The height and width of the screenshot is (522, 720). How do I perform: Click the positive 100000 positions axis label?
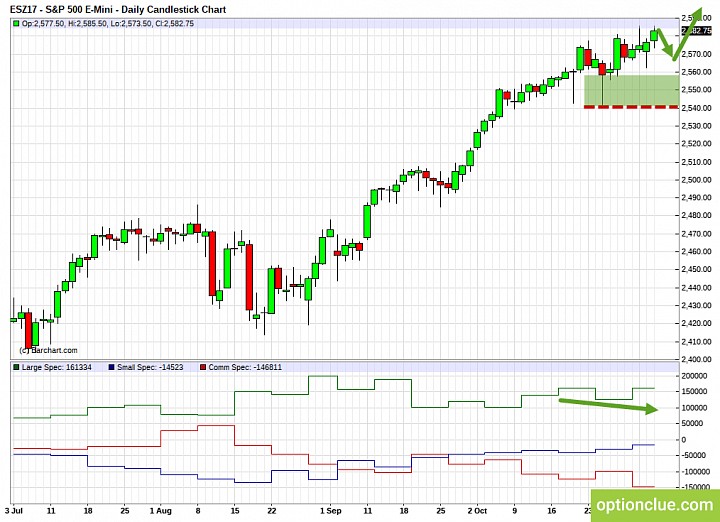point(692,408)
